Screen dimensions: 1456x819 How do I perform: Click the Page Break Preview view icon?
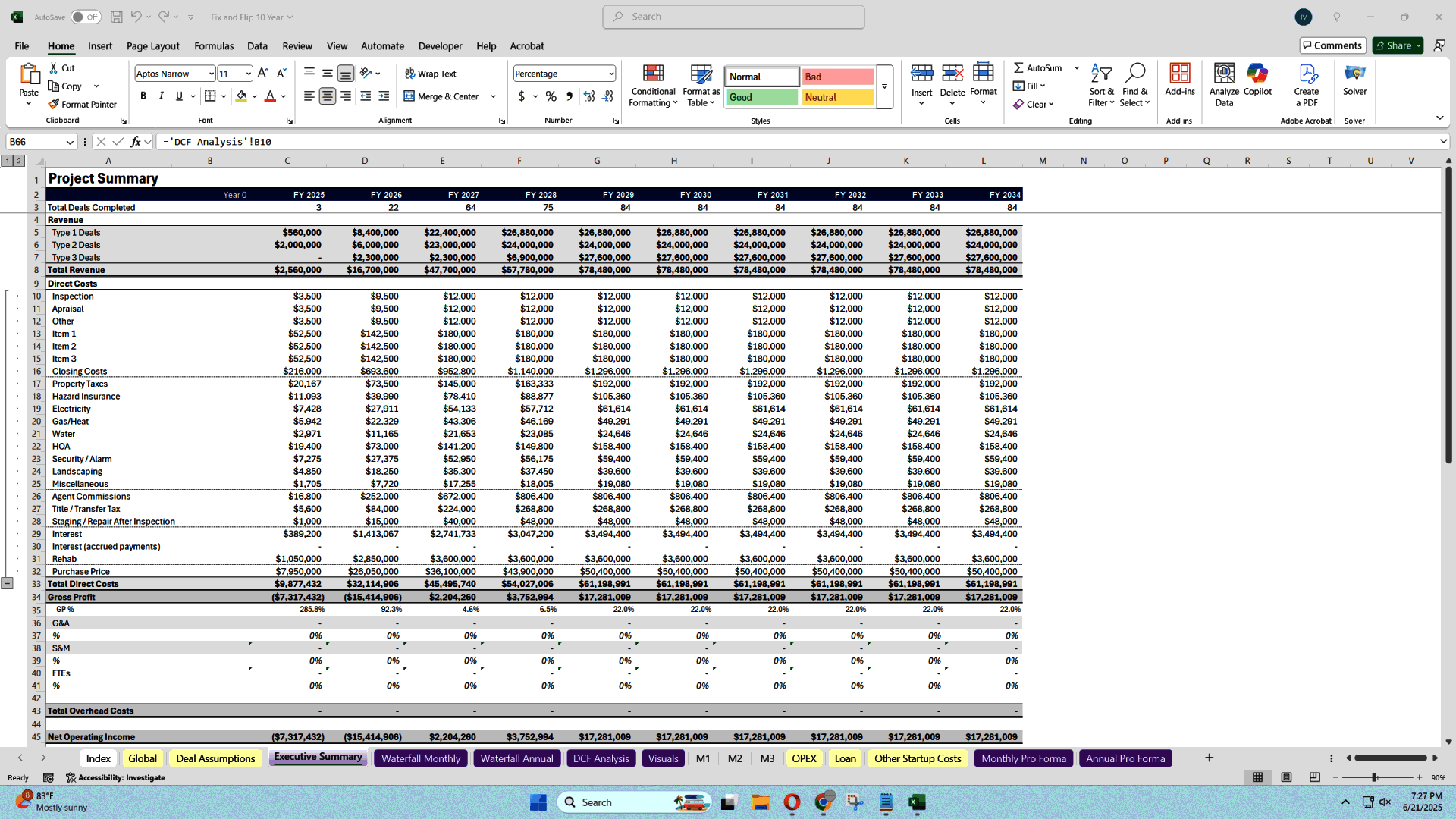[x=1315, y=777]
